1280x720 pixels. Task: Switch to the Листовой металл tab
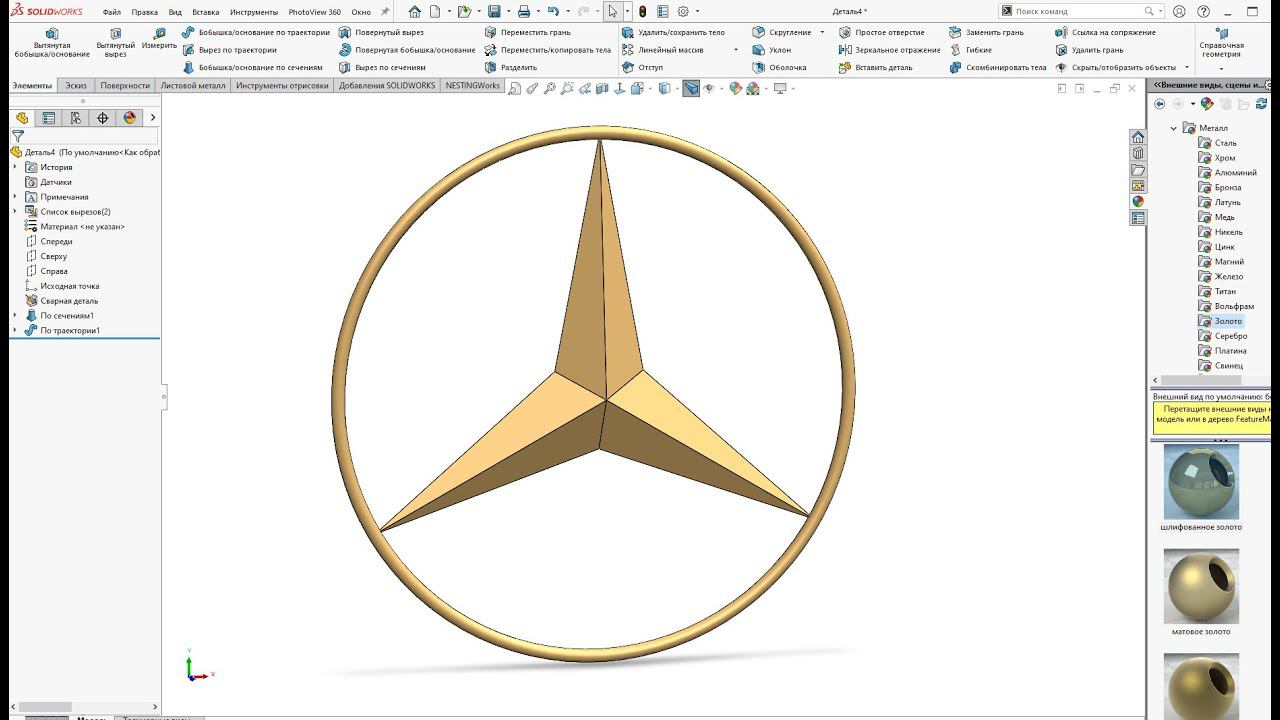193,86
